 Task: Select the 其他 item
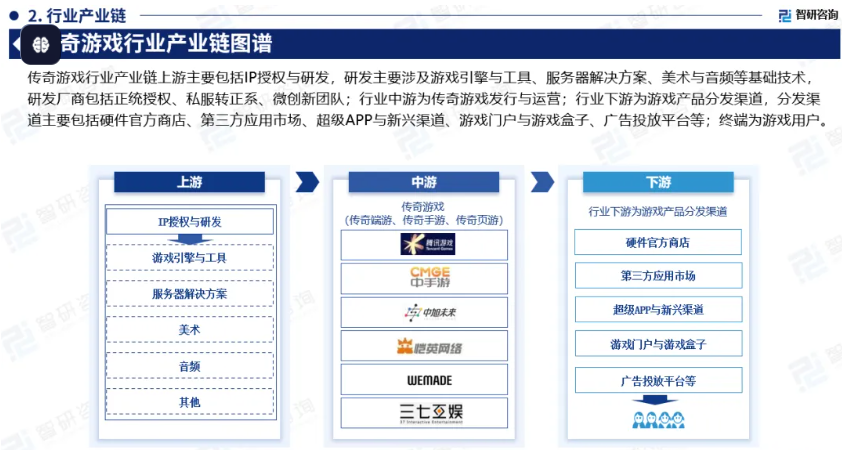[x=190, y=402]
